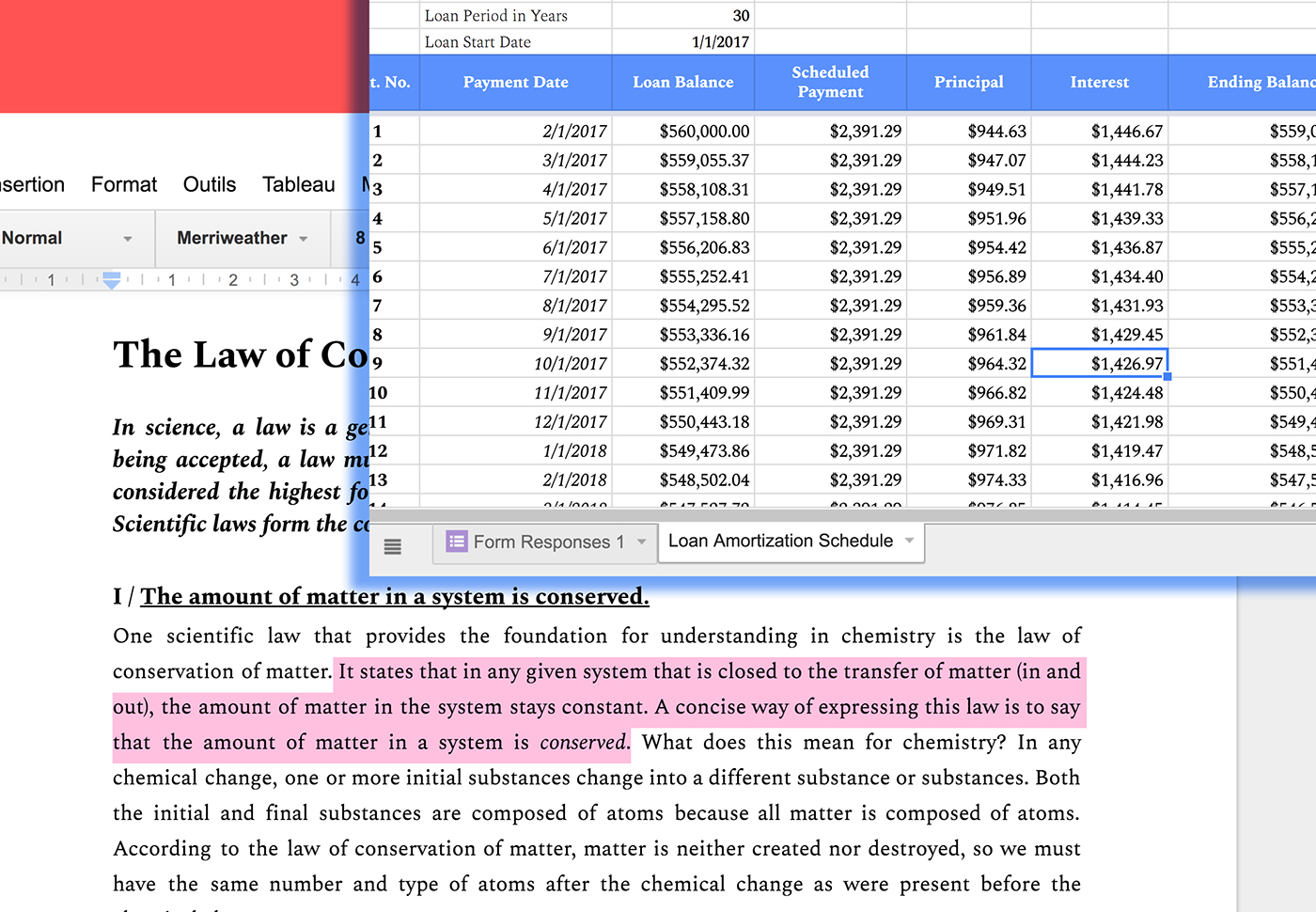Click the form icon on Form Responses tab
This screenshot has width=1316, height=912.
coord(457,542)
